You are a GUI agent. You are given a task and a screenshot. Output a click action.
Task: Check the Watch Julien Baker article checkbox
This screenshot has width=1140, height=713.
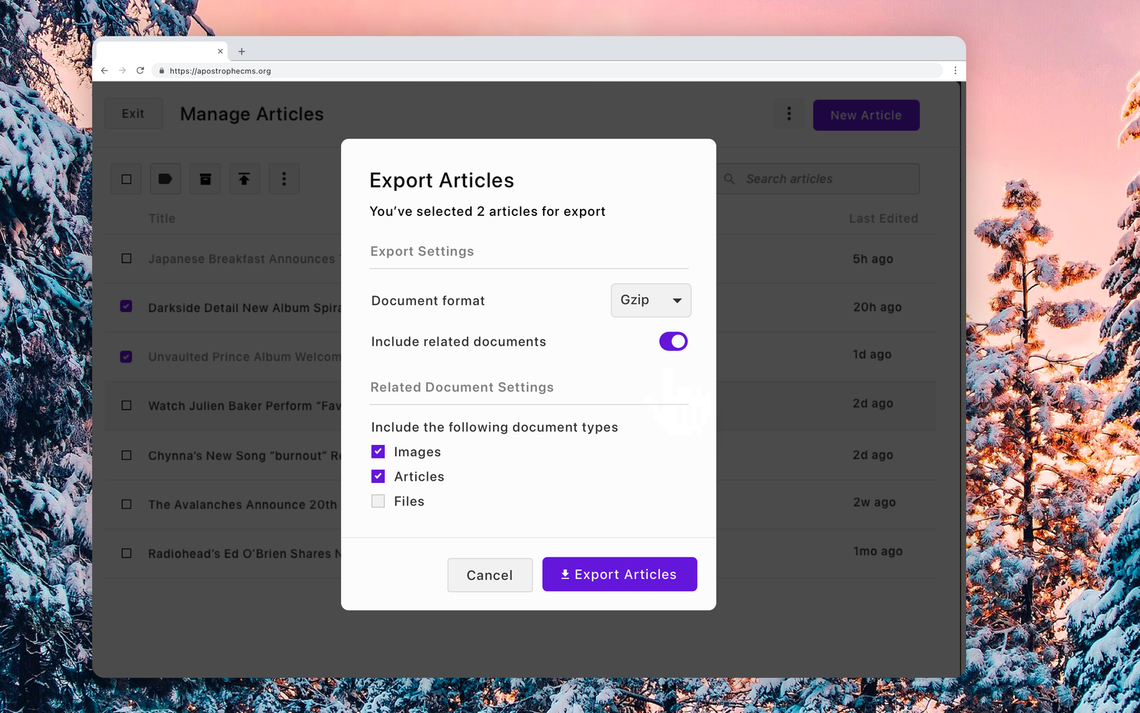pos(127,406)
